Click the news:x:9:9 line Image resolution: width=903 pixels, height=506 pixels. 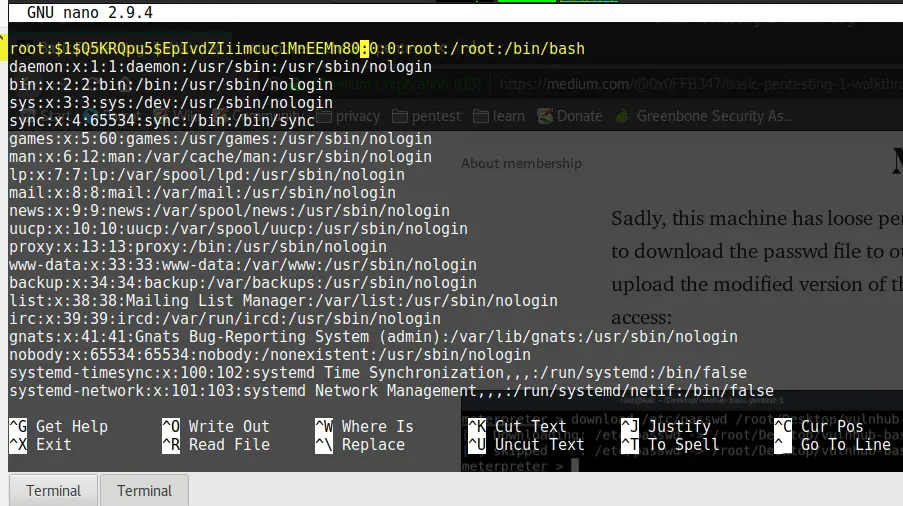[229, 211]
